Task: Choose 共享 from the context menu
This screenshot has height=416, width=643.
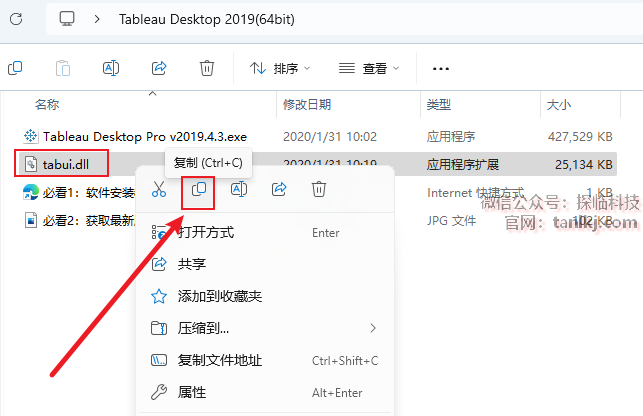Action: (x=265, y=264)
